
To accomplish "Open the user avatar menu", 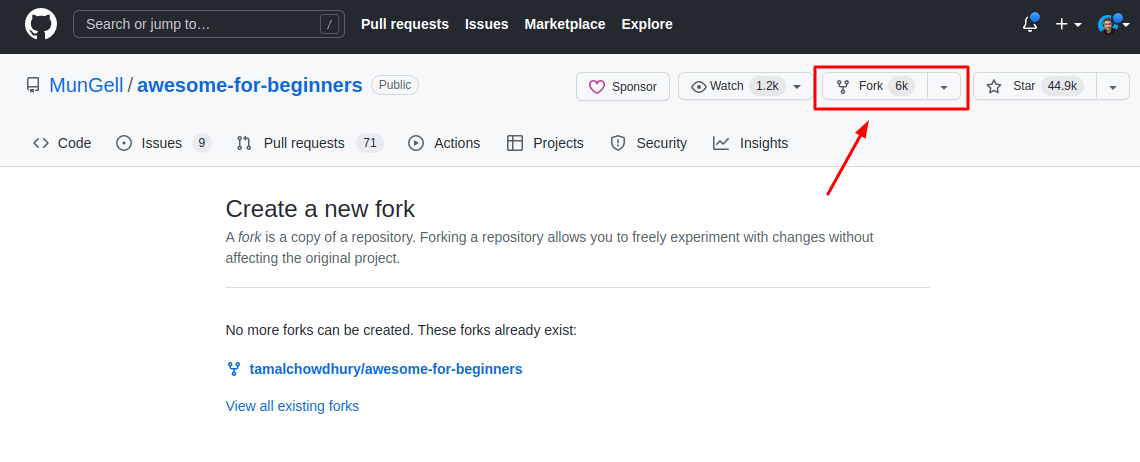I will [x=1112, y=24].
